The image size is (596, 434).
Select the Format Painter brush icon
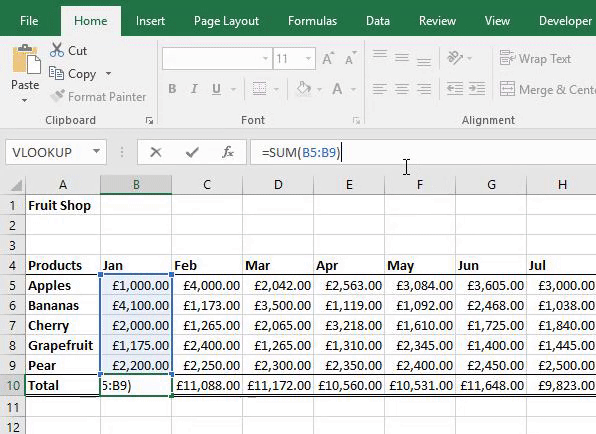pyautogui.click(x=57, y=96)
